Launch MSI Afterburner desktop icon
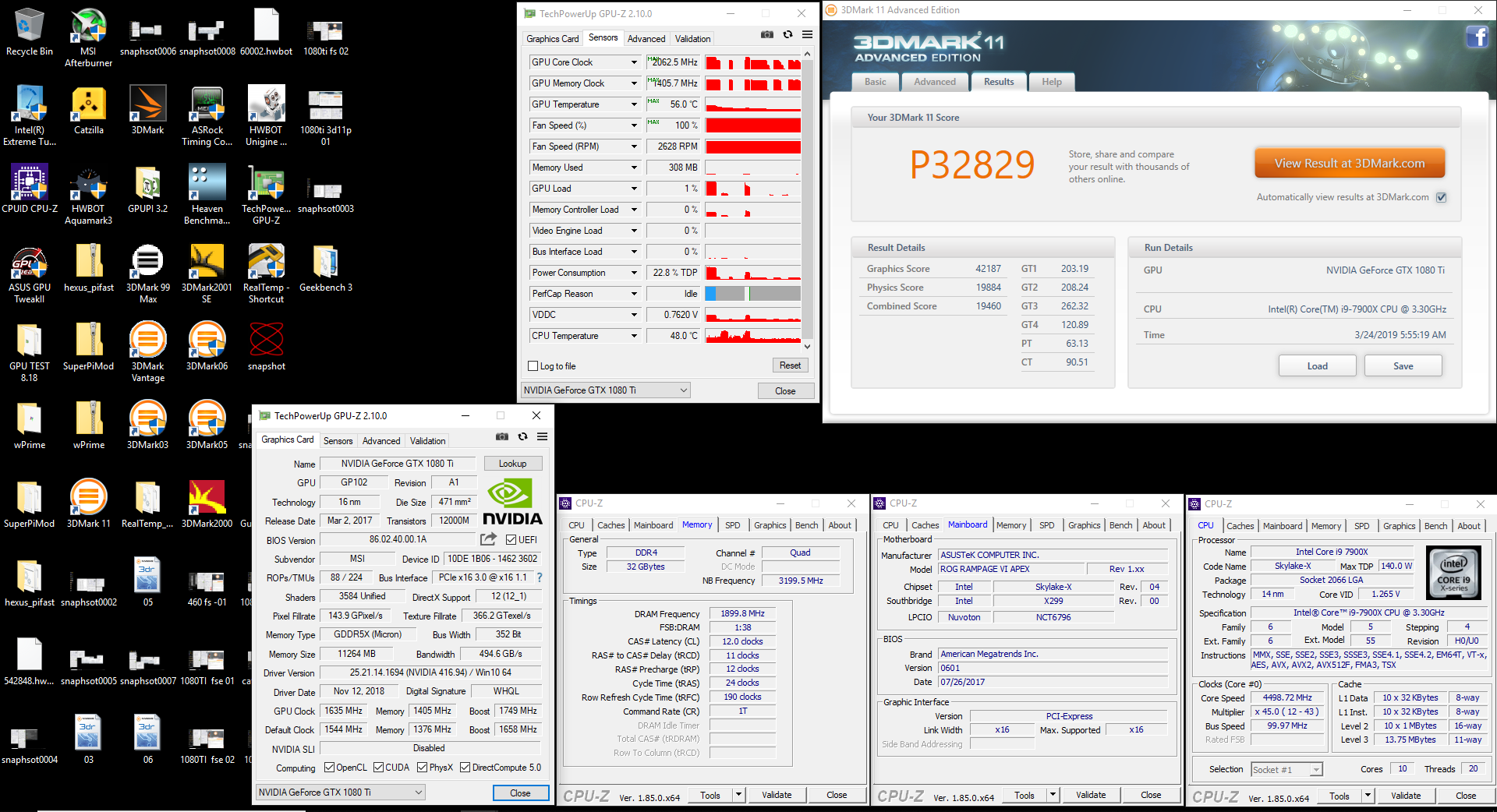 [x=88, y=37]
